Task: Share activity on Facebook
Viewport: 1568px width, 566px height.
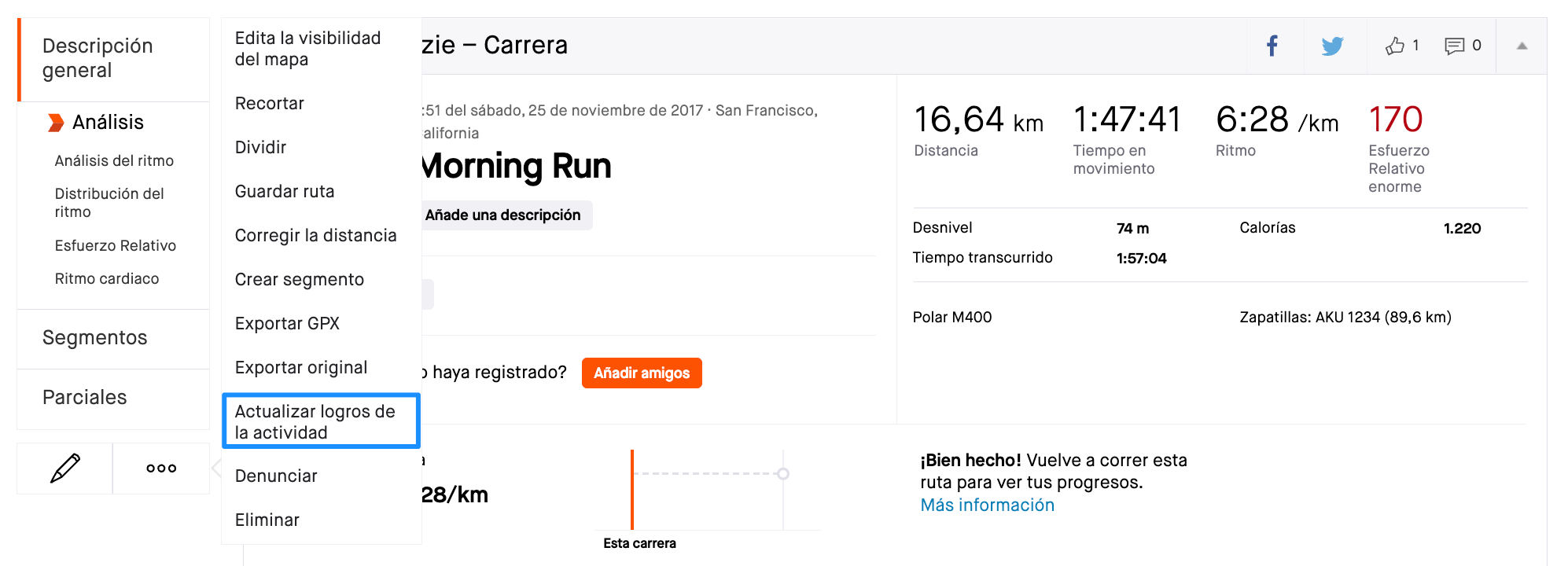Action: [1272, 46]
